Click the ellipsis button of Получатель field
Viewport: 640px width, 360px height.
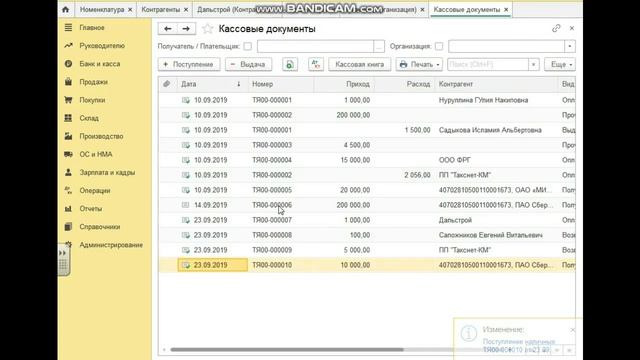click(x=379, y=46)
